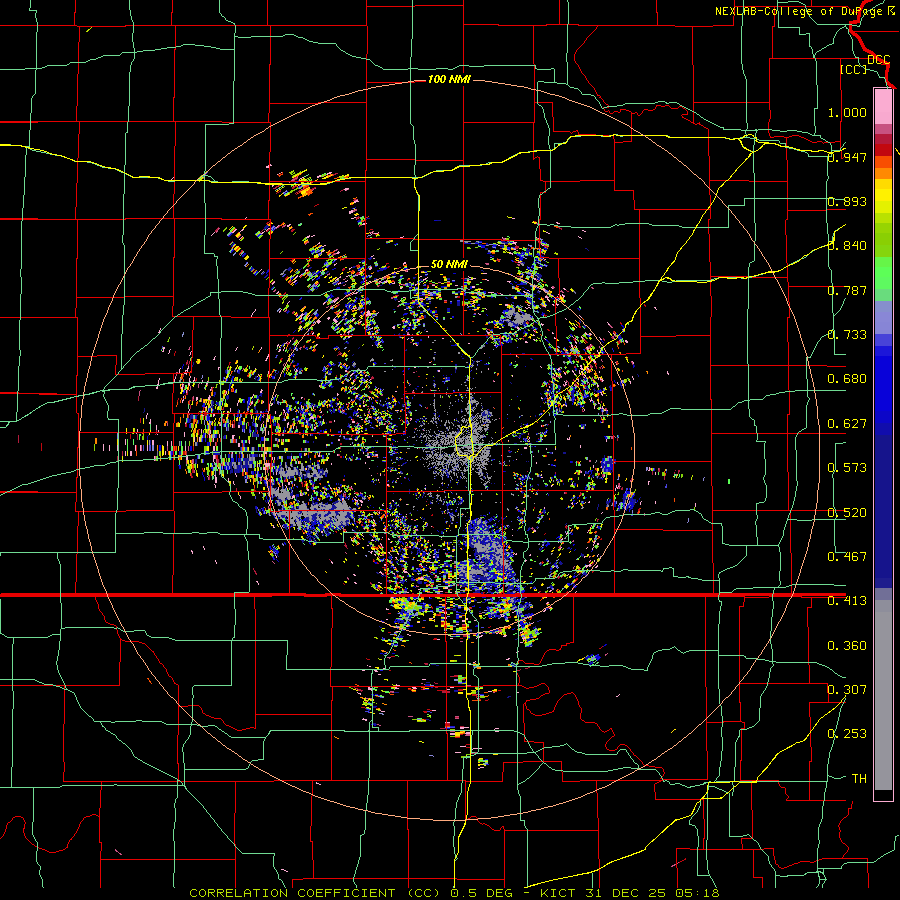Image resolution: width=900 pixels, height=900 pixels.
Task: Click the 31 DEC 25 05:18 timestamp
Action: coord(653,893)
